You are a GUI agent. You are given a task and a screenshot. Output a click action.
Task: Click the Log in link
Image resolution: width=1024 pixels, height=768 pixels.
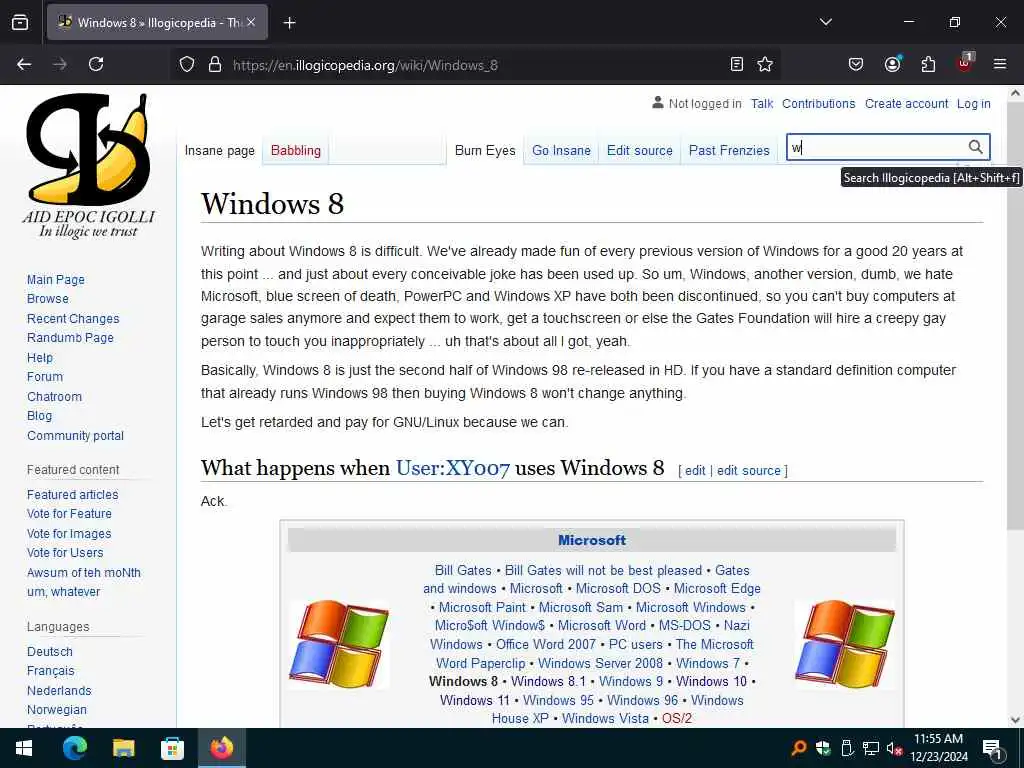[973, 104]
